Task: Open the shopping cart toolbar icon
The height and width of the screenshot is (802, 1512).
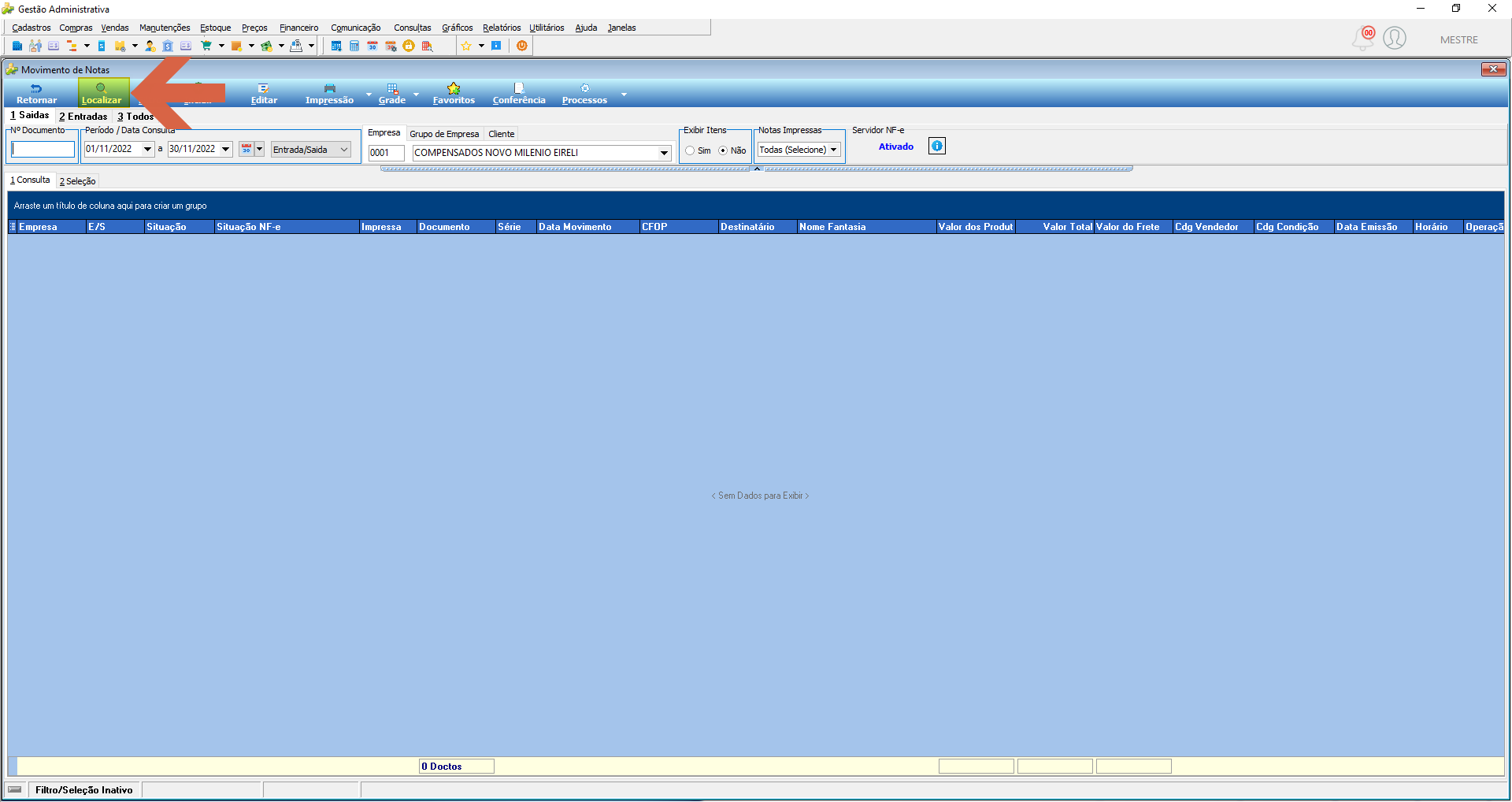Action: coord(206,46)
